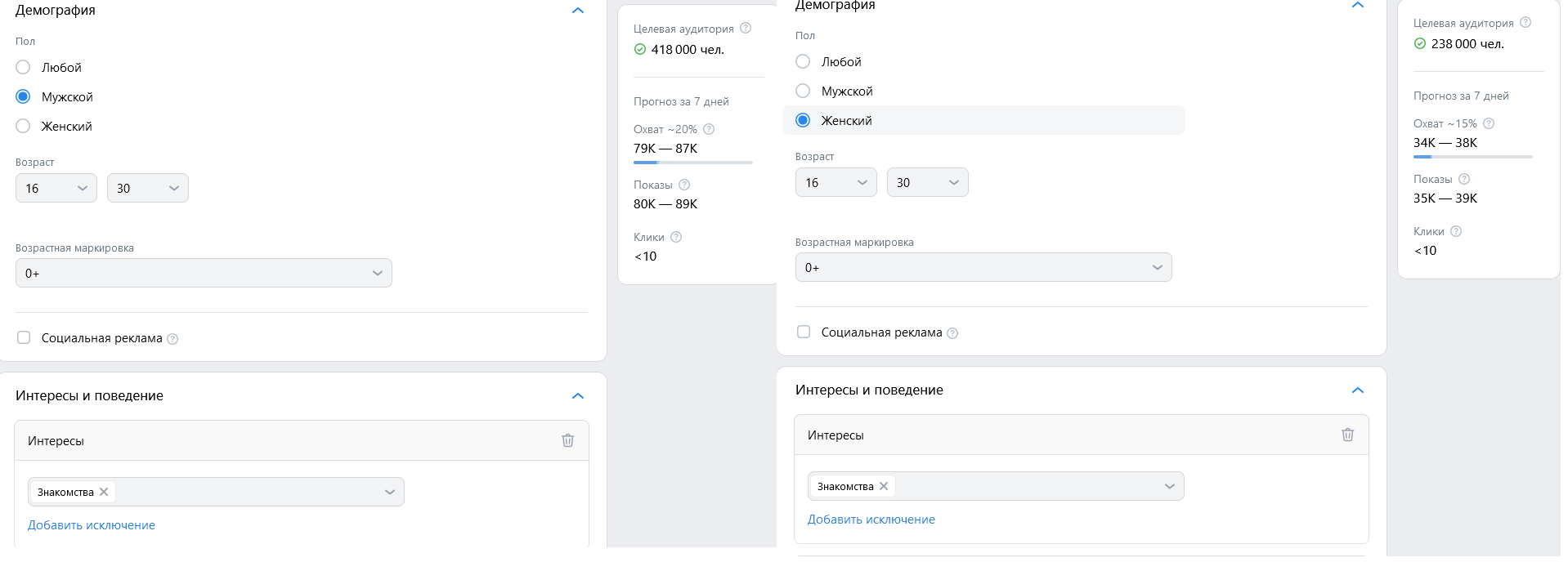
Task: Click help icon next to Охват ~20%
Action: (x=709, y=129)
